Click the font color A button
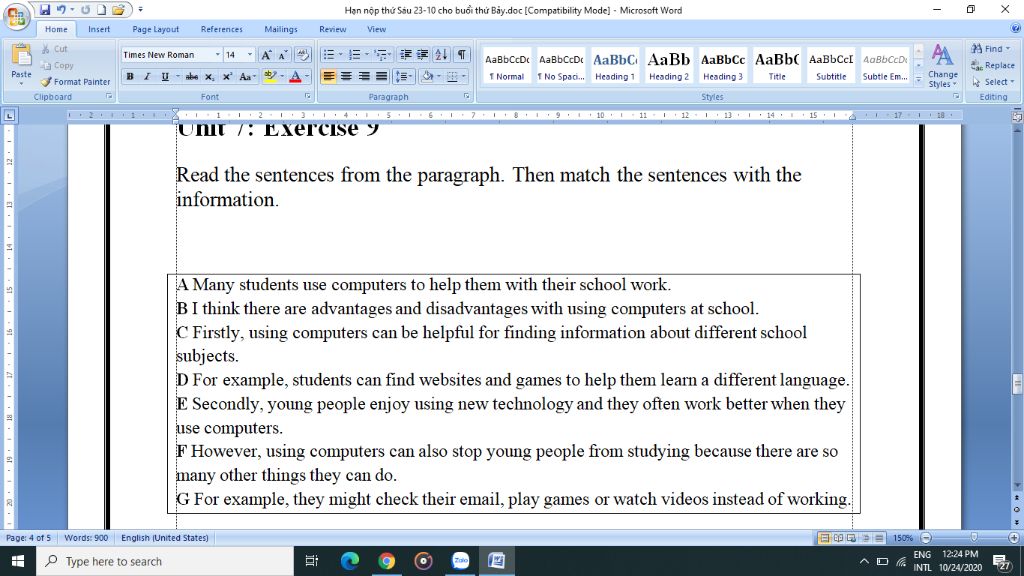Image resolution: width=1024 pixels, height=576 pixels. click(x=295, y=76)
